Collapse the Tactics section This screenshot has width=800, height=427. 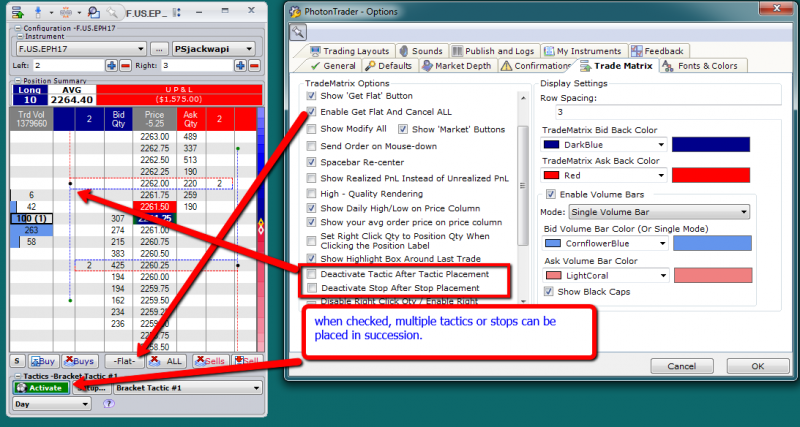click(18, 376)
